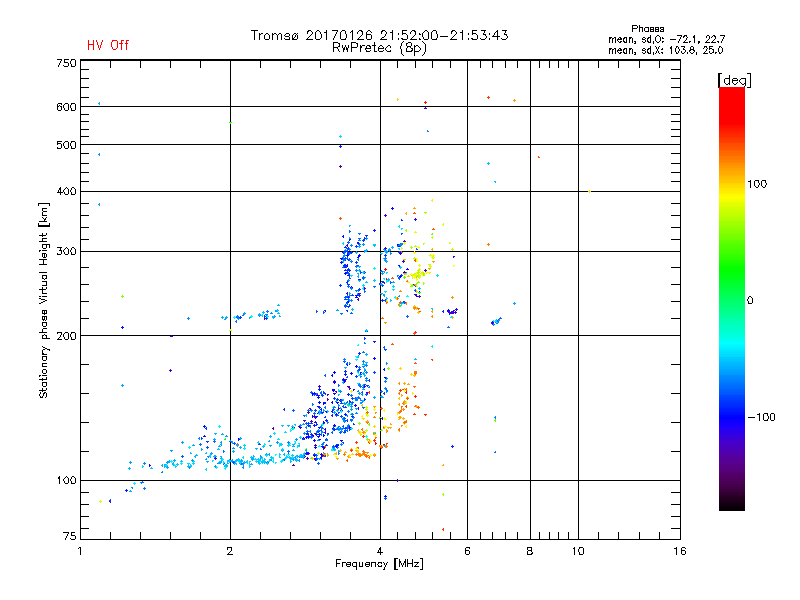The width and height of the screenshot is (800, 600).
Task: Click the 'Phases' statistics heading
Action: 647,29
